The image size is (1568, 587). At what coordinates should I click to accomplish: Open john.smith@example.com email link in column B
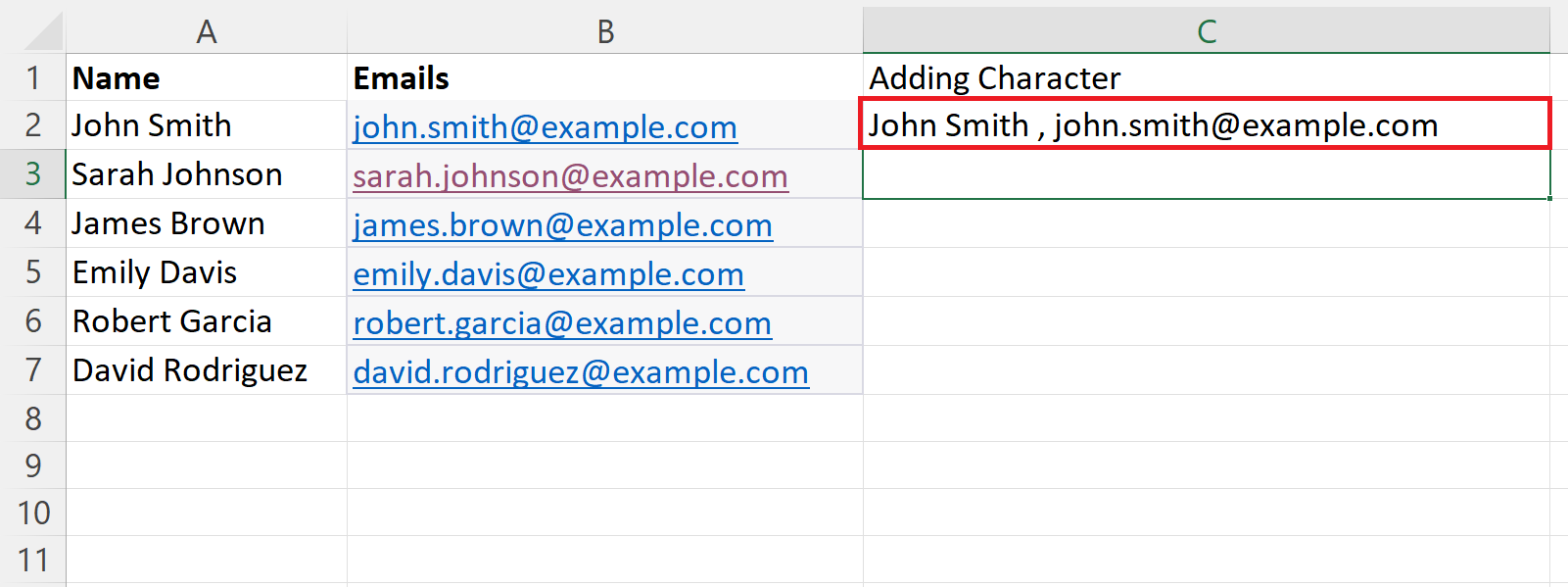click(x=545, y=127)
